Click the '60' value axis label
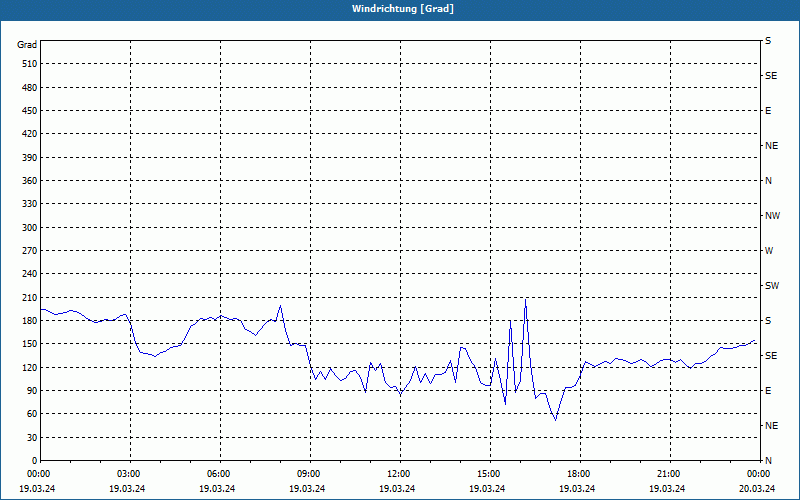 [x=32, y=414]
